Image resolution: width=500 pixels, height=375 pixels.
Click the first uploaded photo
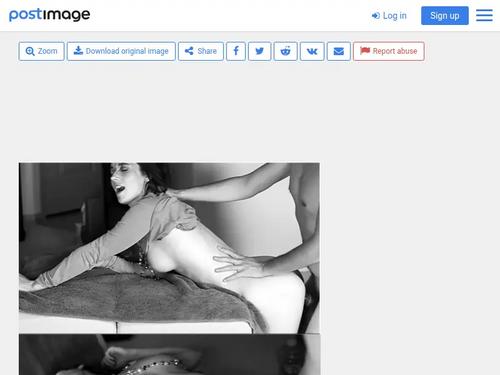[x=169, y=248]
